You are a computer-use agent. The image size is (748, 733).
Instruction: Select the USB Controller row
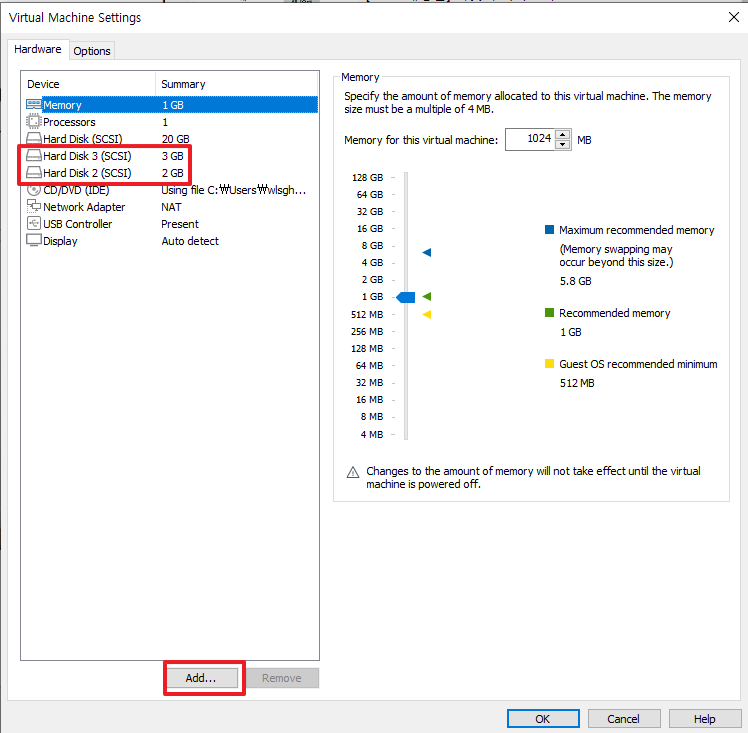point(172,224)
